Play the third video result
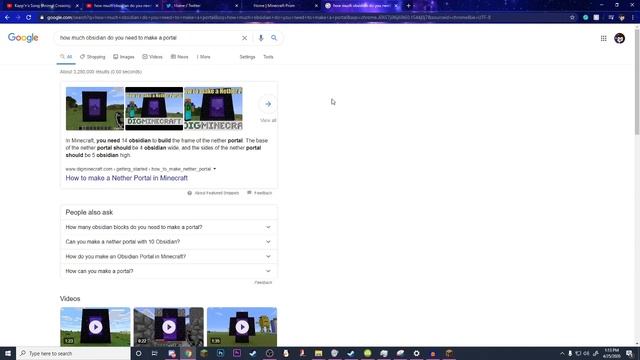 pyautogui.click(x=242, y=327)
